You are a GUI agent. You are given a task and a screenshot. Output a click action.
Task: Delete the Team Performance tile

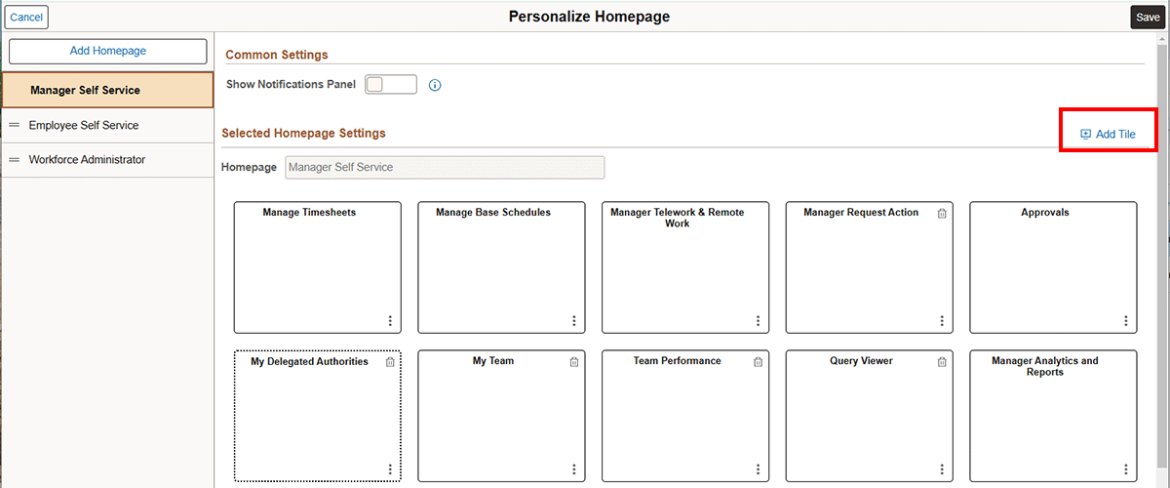[758, 362]
